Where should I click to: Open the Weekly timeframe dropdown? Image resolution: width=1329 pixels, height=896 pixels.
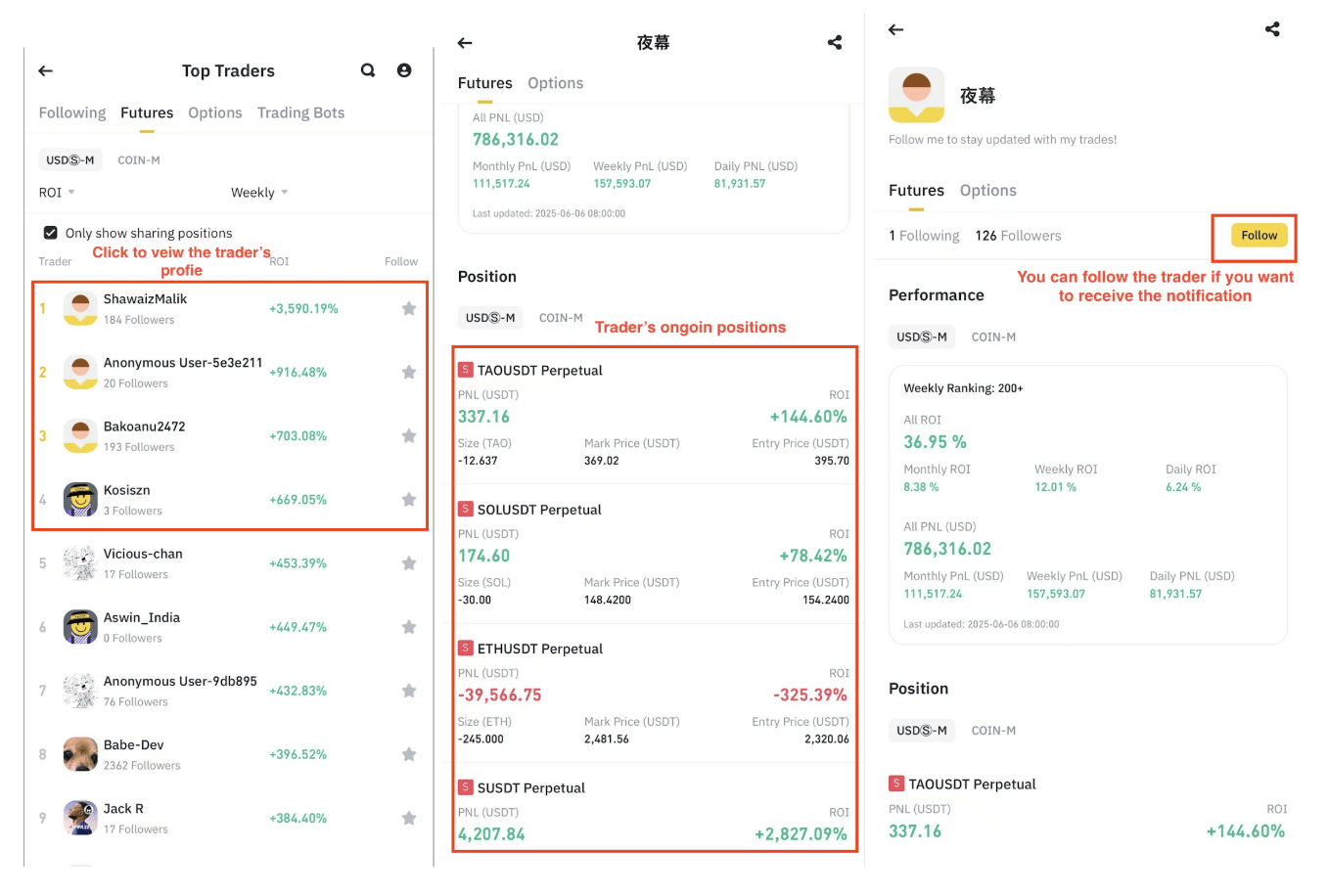pyautogui.click(x=258, y=192)
